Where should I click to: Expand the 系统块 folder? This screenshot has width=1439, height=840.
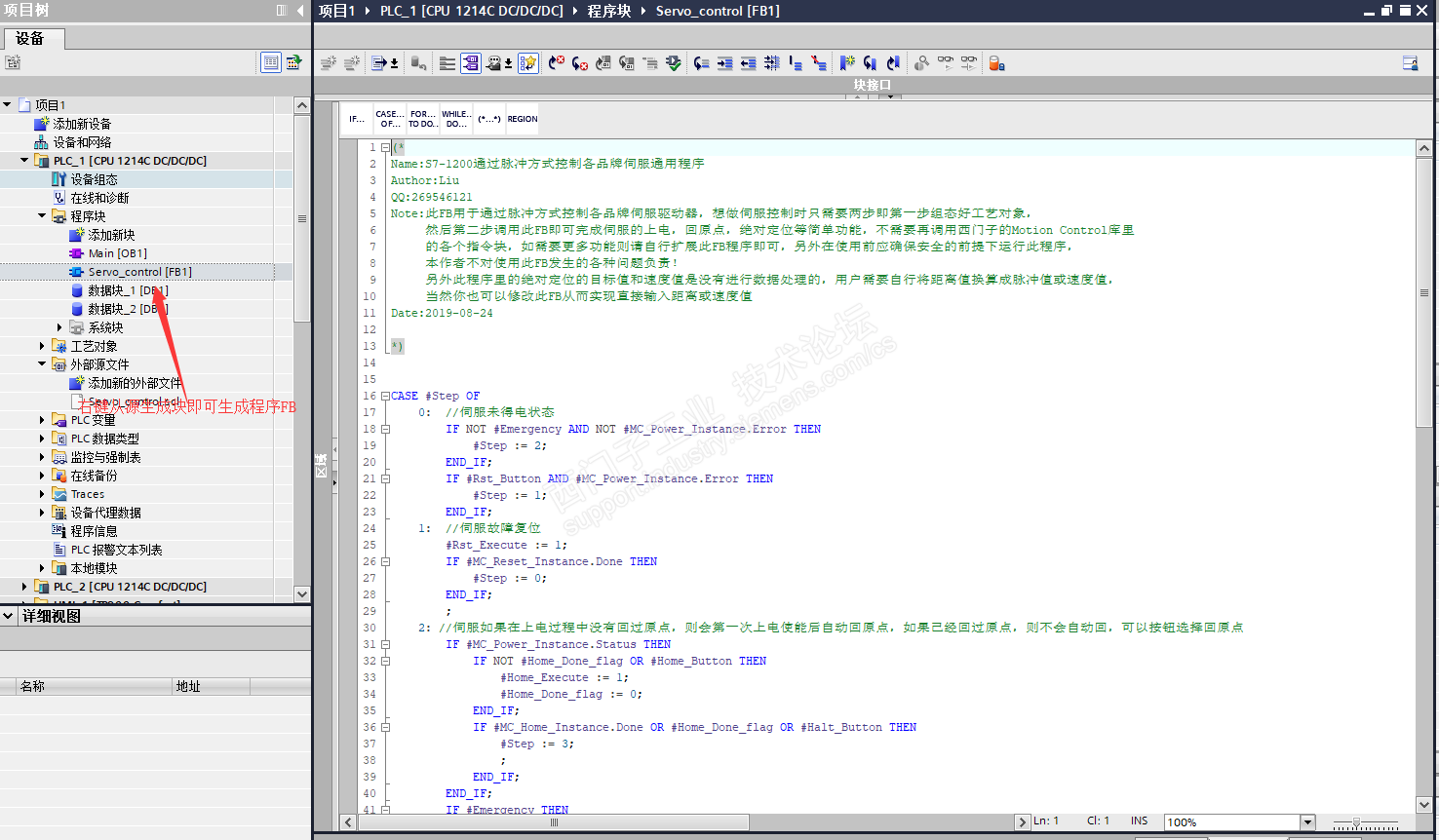(x=59, y=327)
